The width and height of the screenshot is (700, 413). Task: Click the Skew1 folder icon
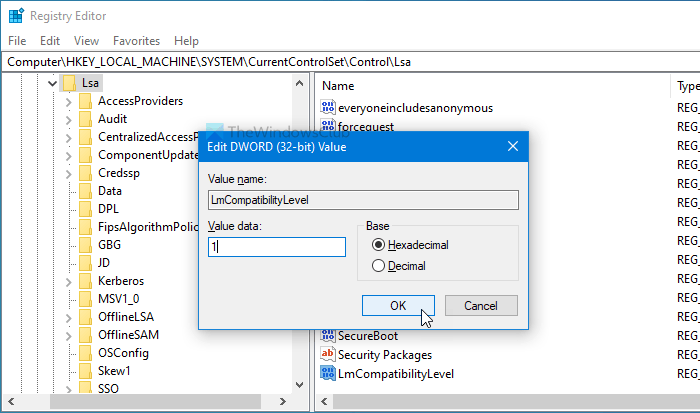[85, 371]
